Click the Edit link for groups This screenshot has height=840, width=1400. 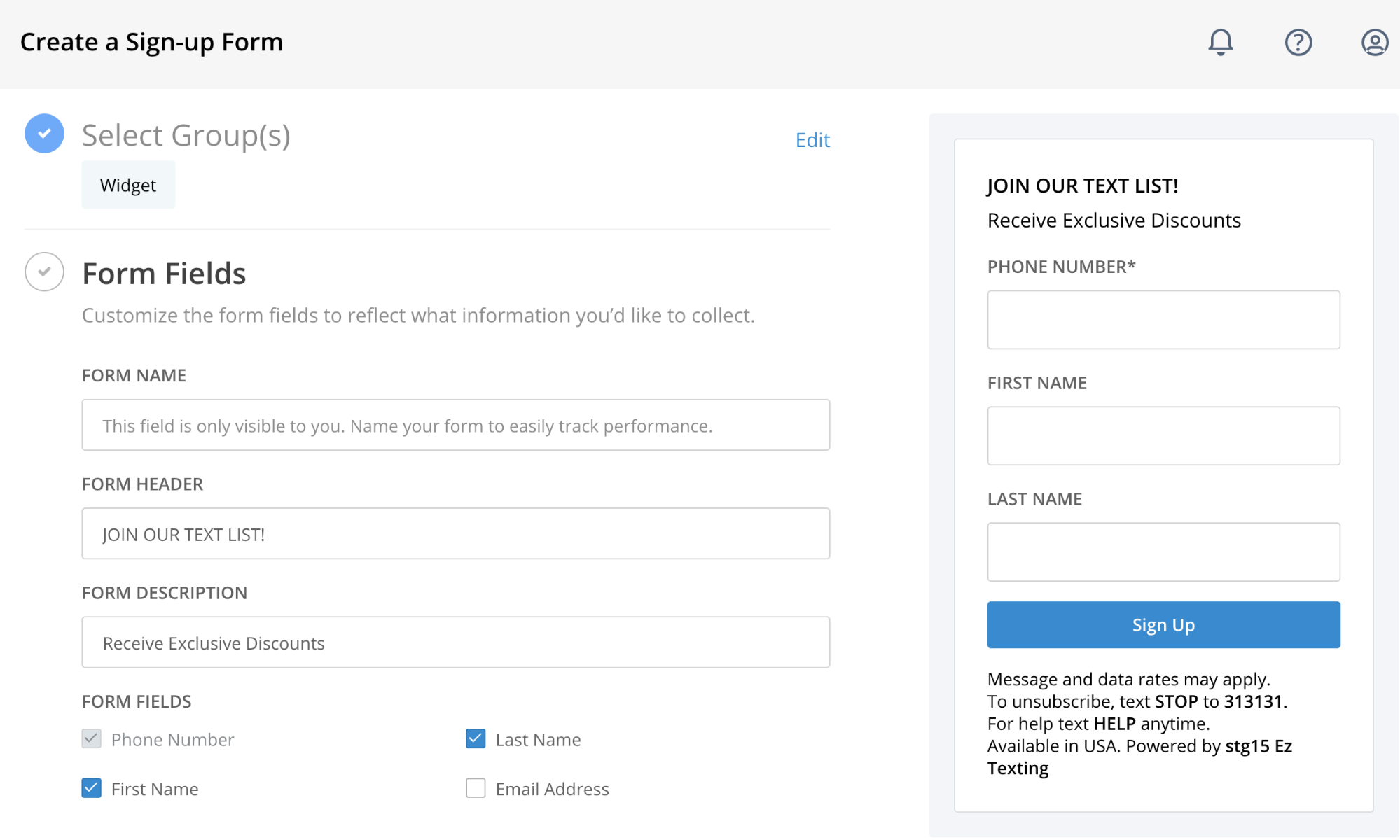coord(812,140)
